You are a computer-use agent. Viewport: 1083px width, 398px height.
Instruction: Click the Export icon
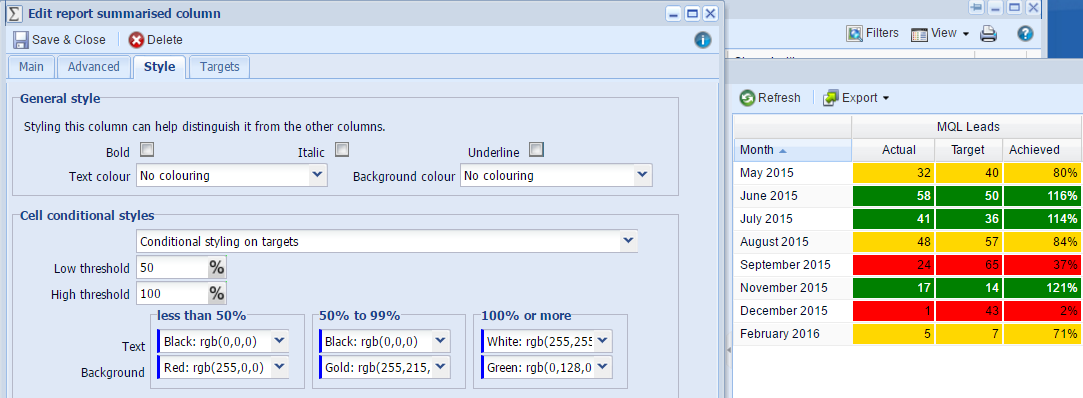(x=830, y=98)
